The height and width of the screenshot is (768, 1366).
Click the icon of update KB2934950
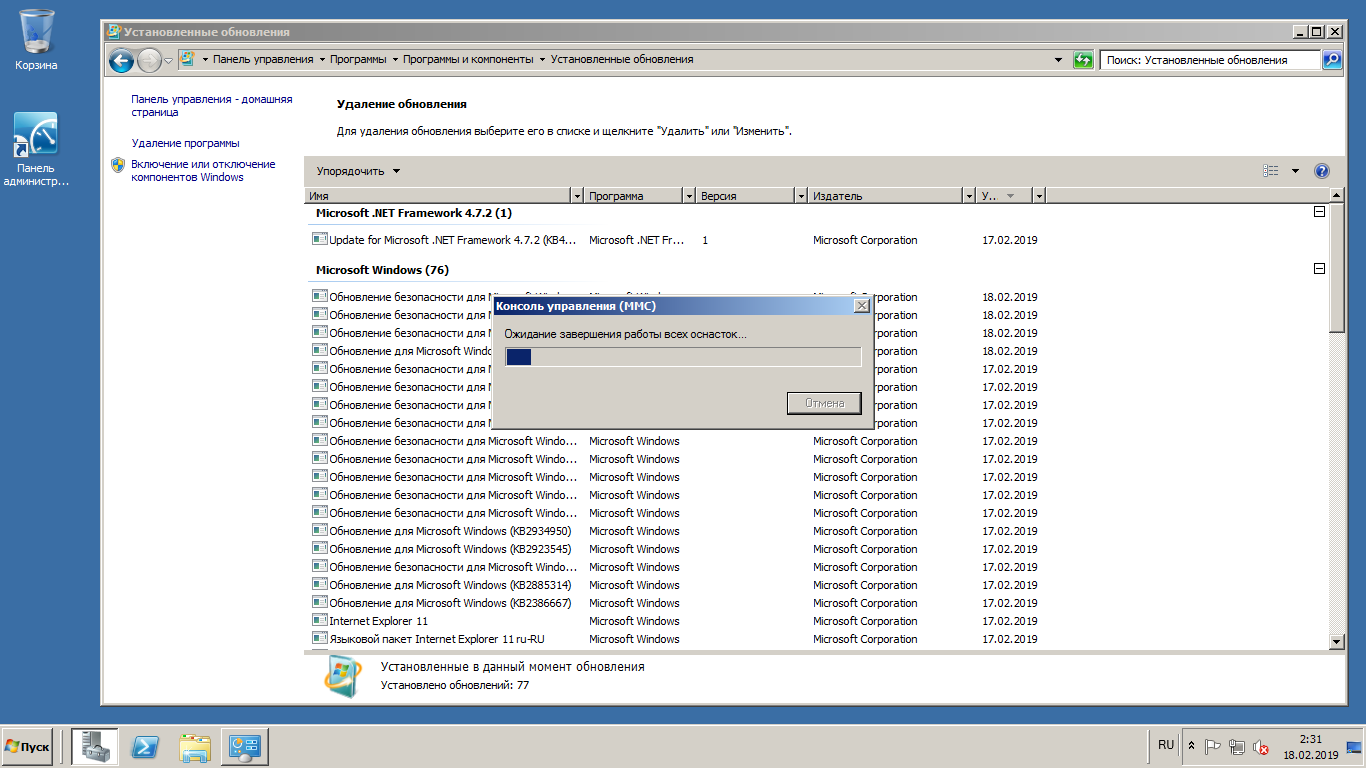(320, 530)
